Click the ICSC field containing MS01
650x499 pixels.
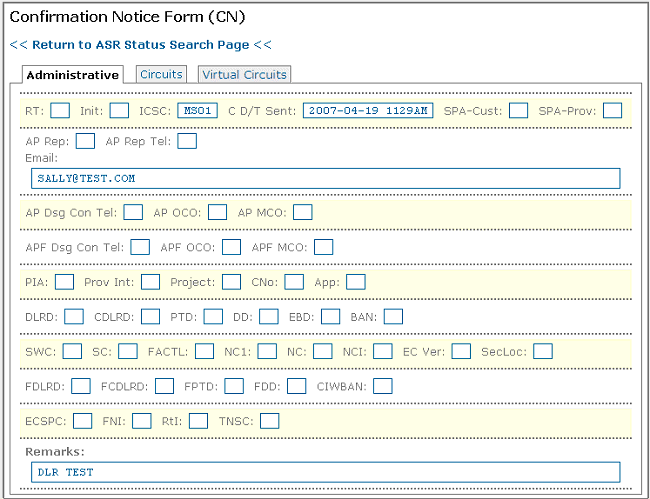(x=197, y=110)
